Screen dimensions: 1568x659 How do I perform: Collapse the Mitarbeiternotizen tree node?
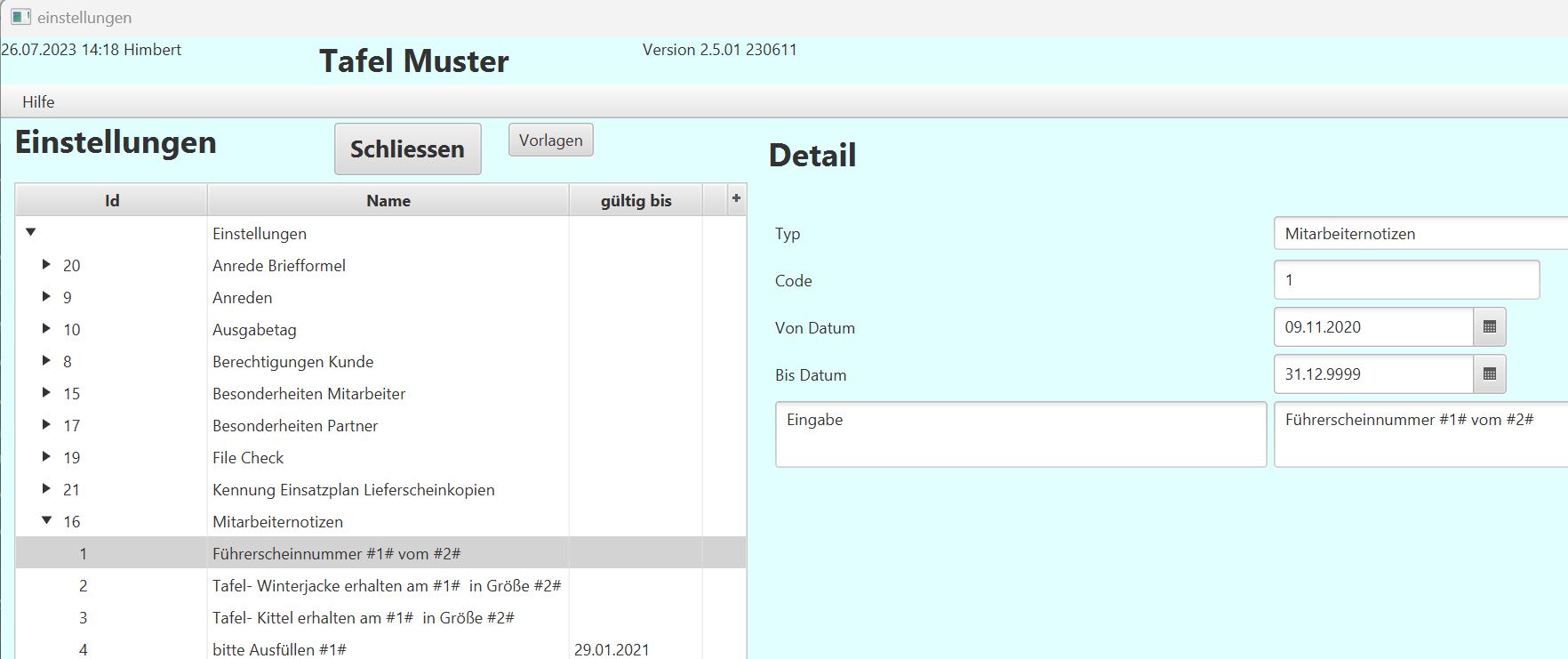[46, 521]
